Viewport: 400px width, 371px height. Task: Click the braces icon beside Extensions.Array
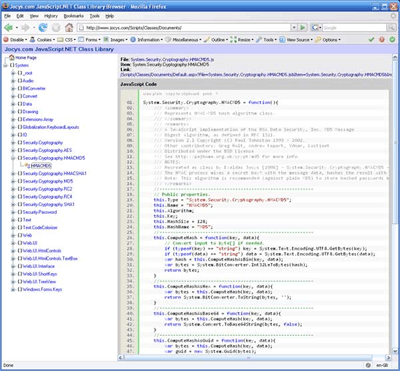20,119
